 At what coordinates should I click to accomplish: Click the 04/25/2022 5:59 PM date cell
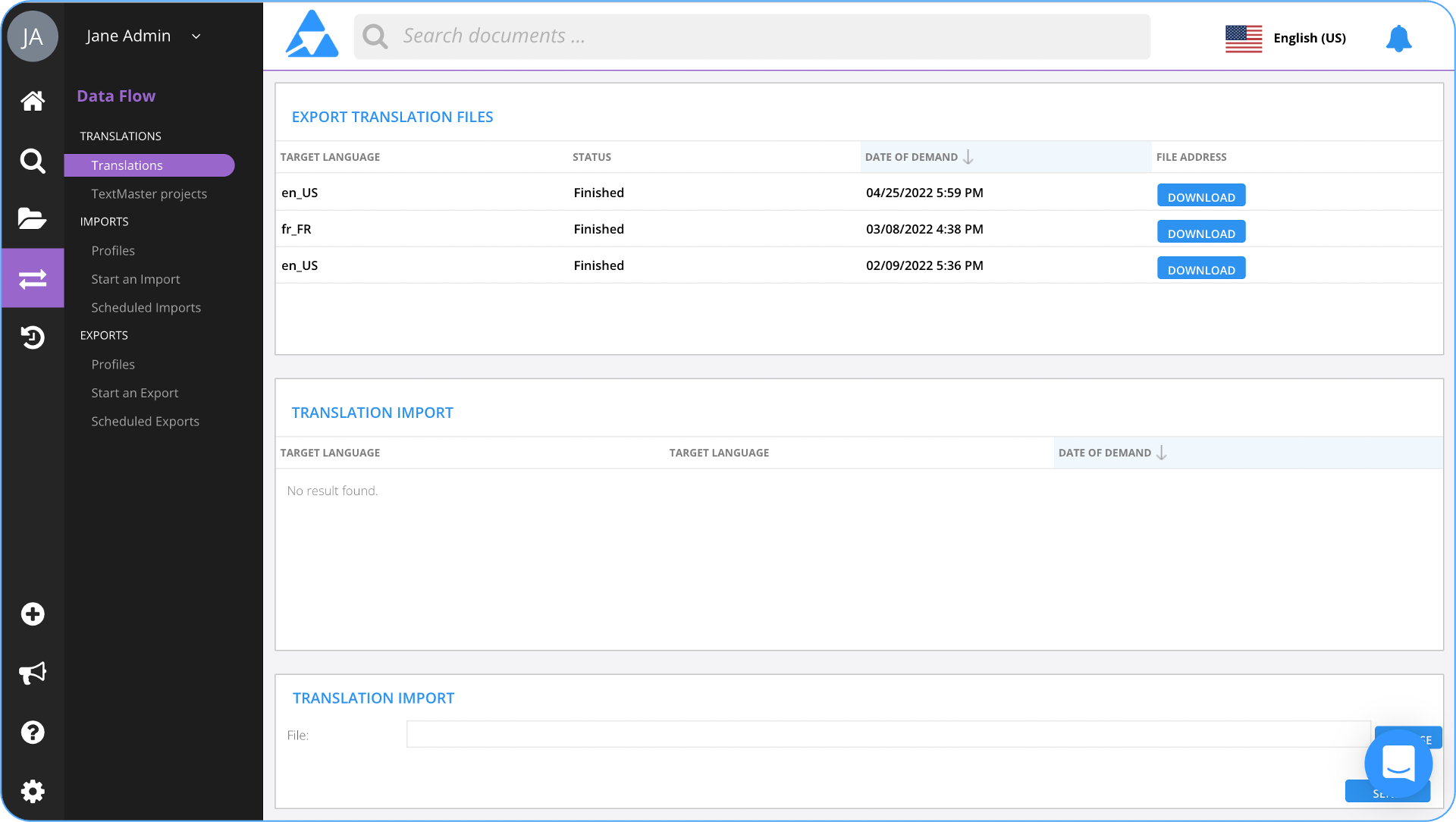pyautogui.click(x=924, y=193)
